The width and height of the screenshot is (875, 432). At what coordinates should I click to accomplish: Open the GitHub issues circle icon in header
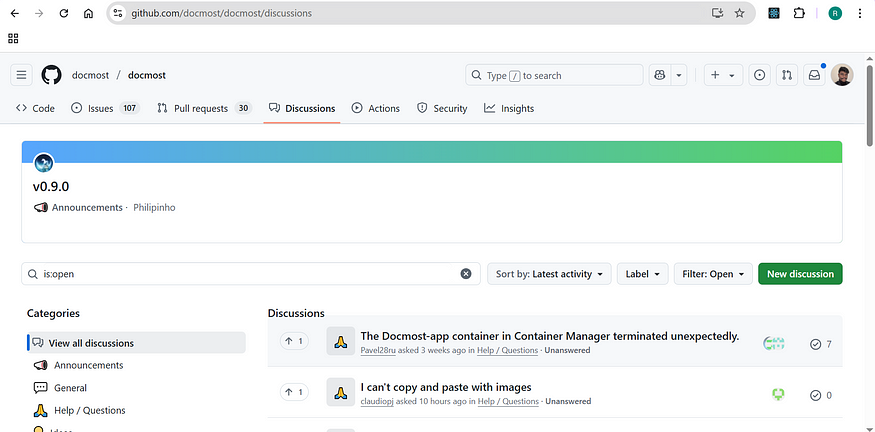(x=759, y=75)
